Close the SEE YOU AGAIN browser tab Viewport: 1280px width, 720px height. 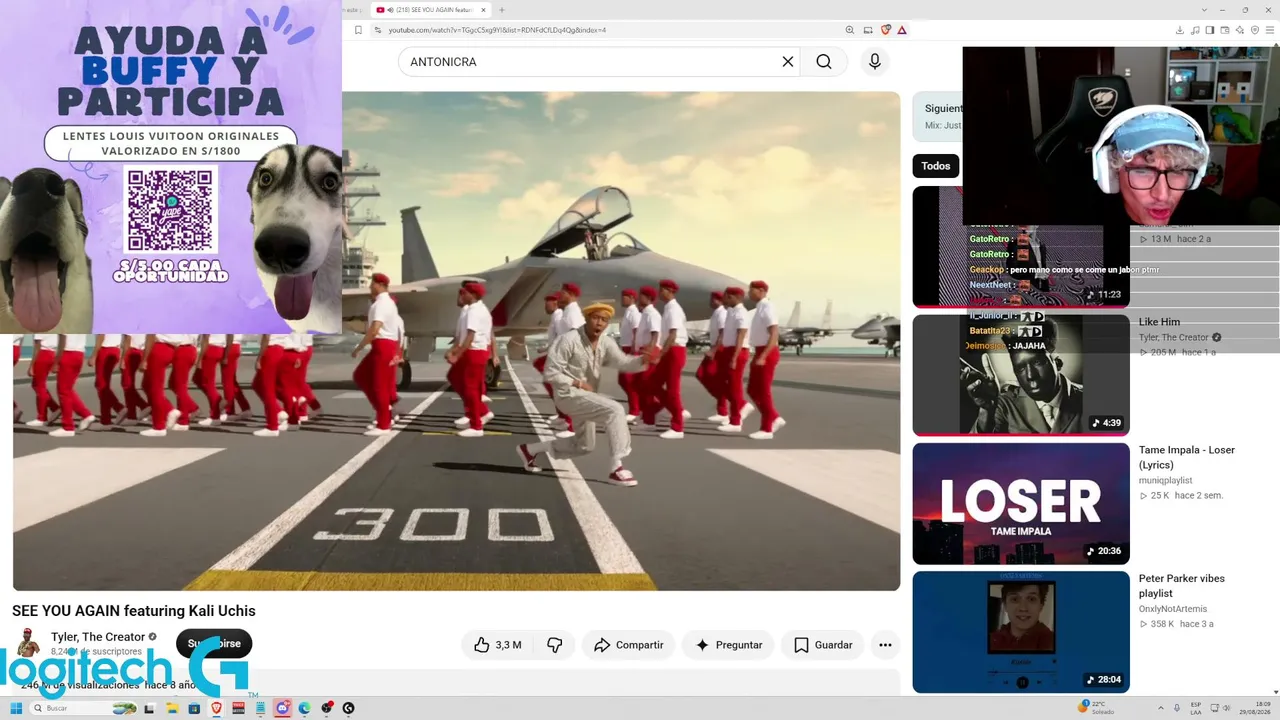[484, 10]
